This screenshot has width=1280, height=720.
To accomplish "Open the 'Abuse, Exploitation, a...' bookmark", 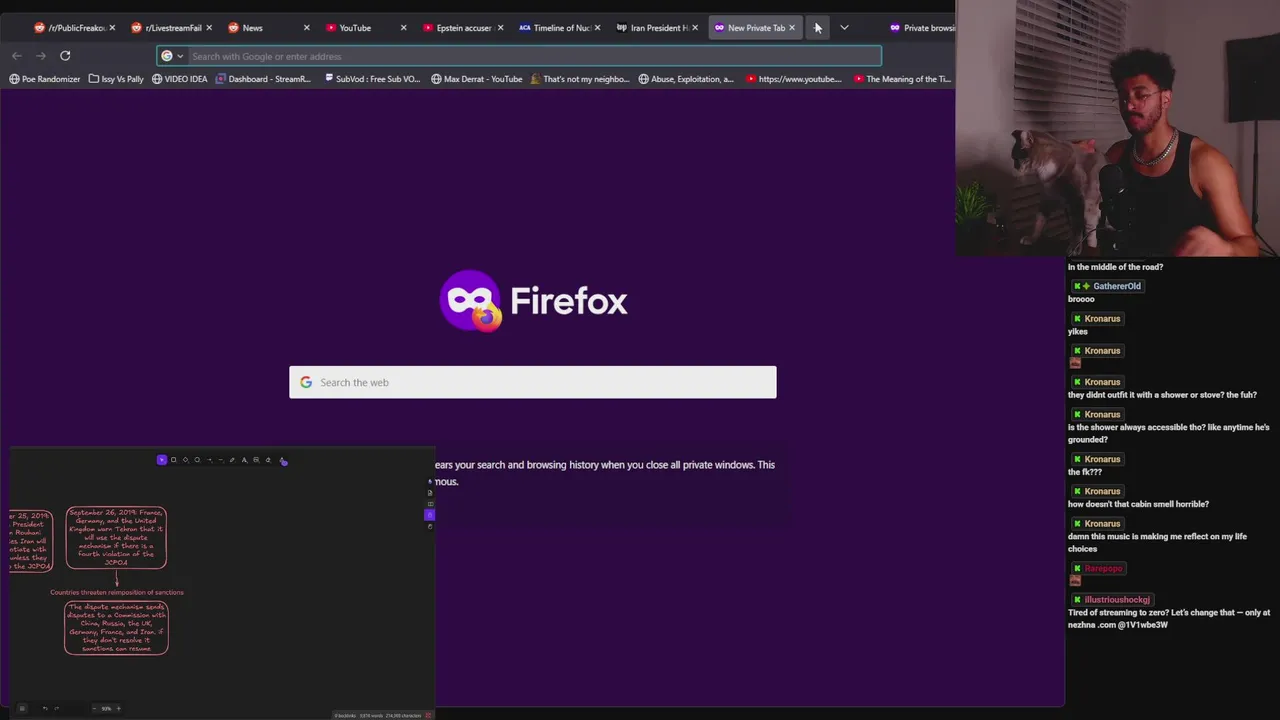I will coord(686,79).
